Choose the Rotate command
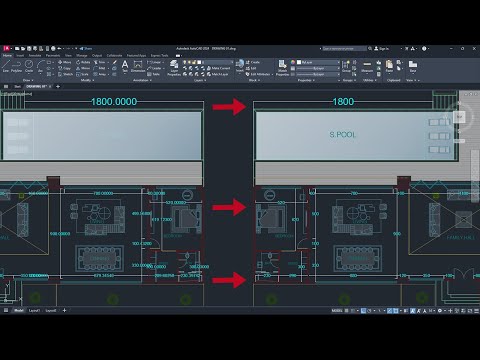Screen dimensions: 480x360 click(x=83, y=62)
